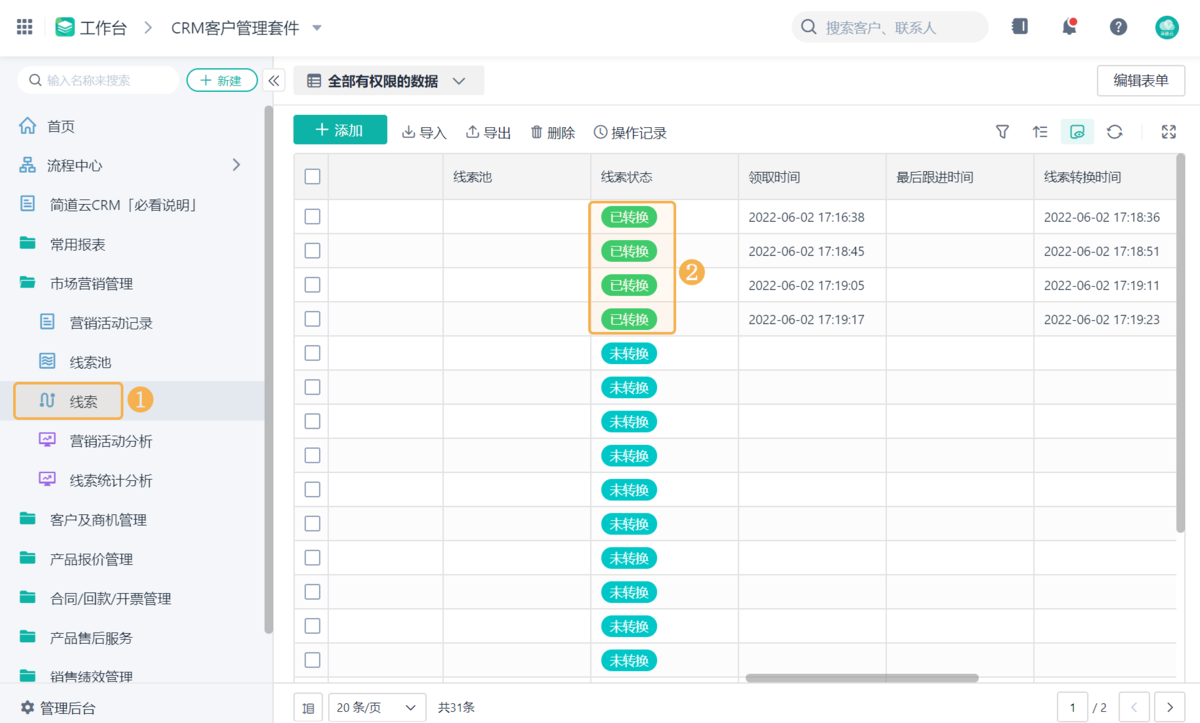Click the filter funnel icon
Viewport: 1200px width, 723px height.
click(1002, 132)
